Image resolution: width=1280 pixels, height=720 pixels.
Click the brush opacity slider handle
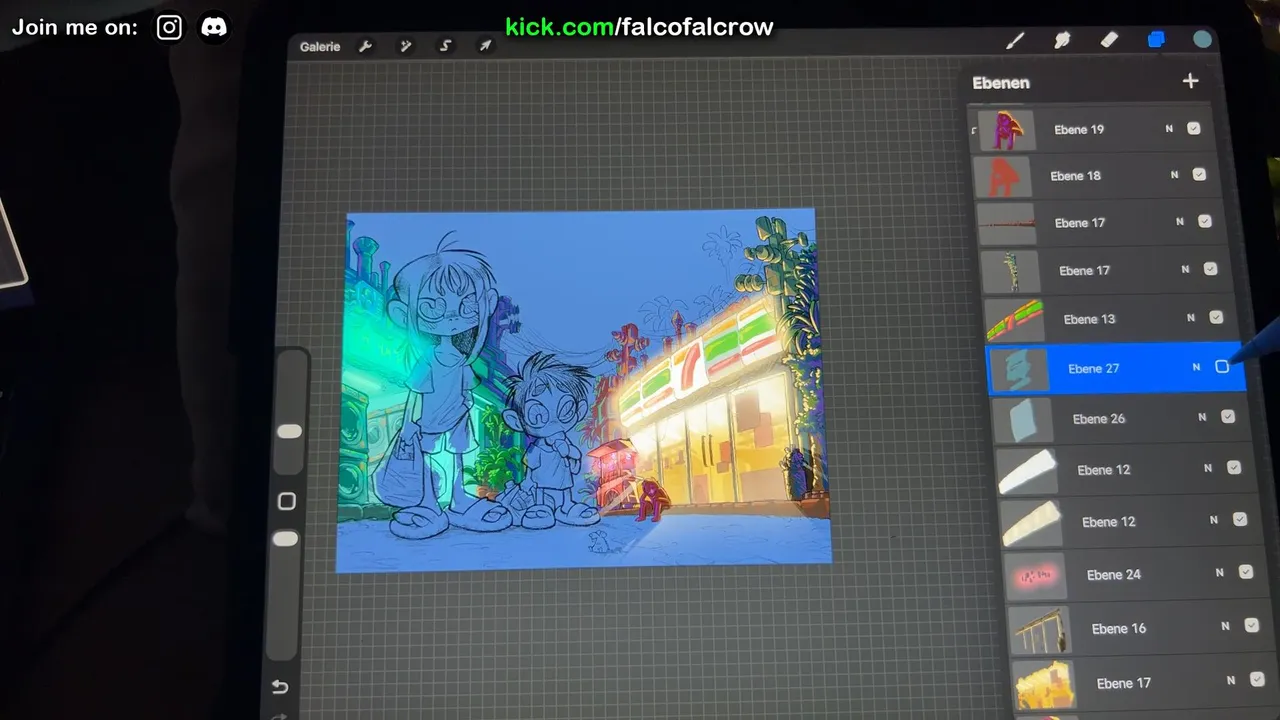(285, 539)
